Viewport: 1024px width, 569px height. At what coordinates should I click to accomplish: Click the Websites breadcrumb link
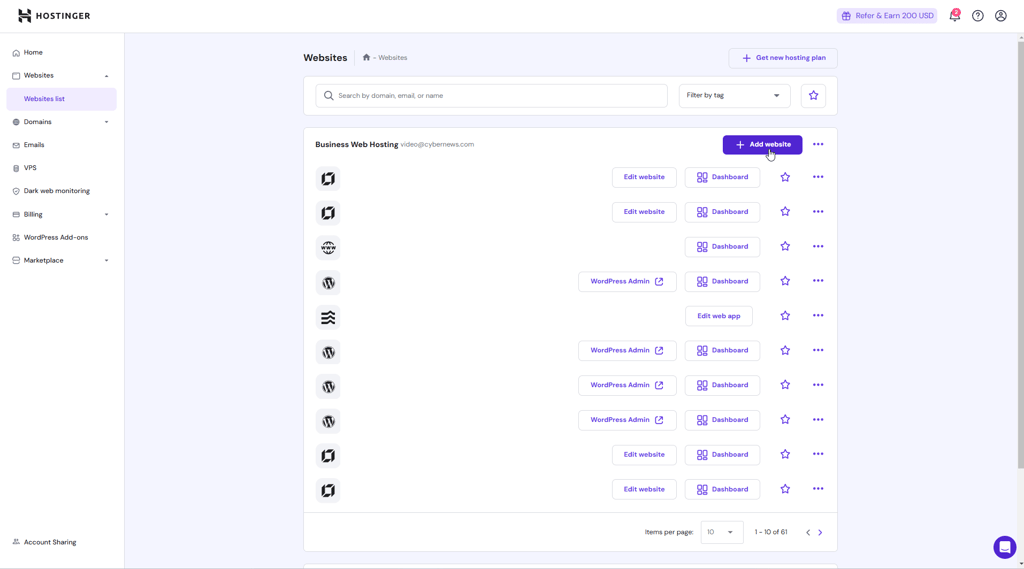pos(392,57)
